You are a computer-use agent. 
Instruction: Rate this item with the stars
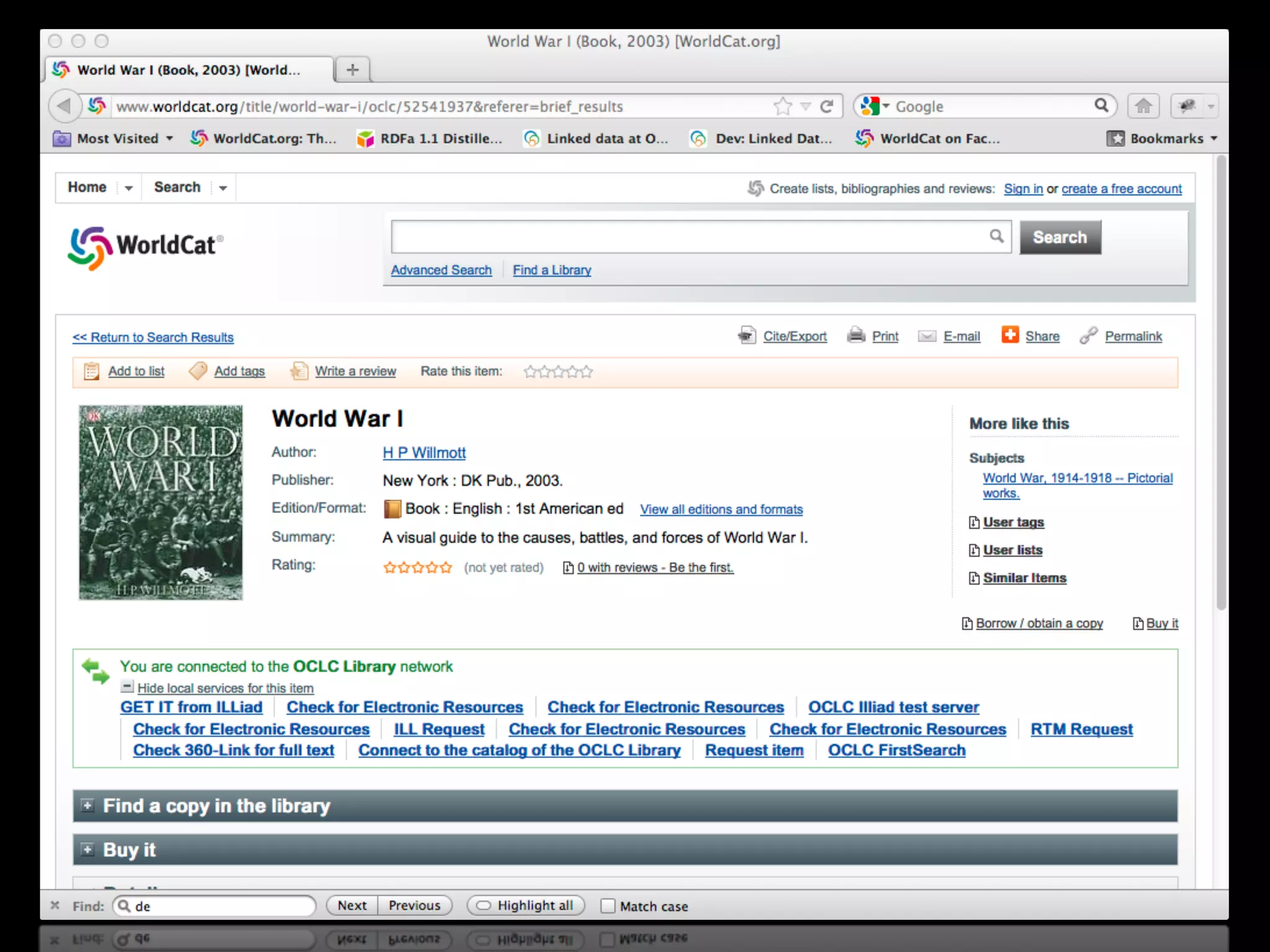[x=557, y=372]
